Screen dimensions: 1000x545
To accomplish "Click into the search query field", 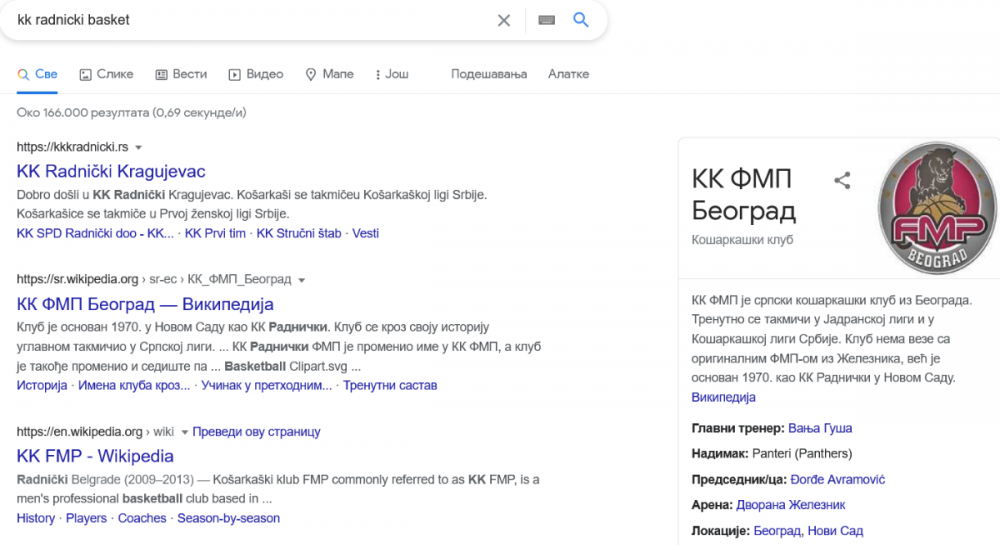I will [250, 20].
